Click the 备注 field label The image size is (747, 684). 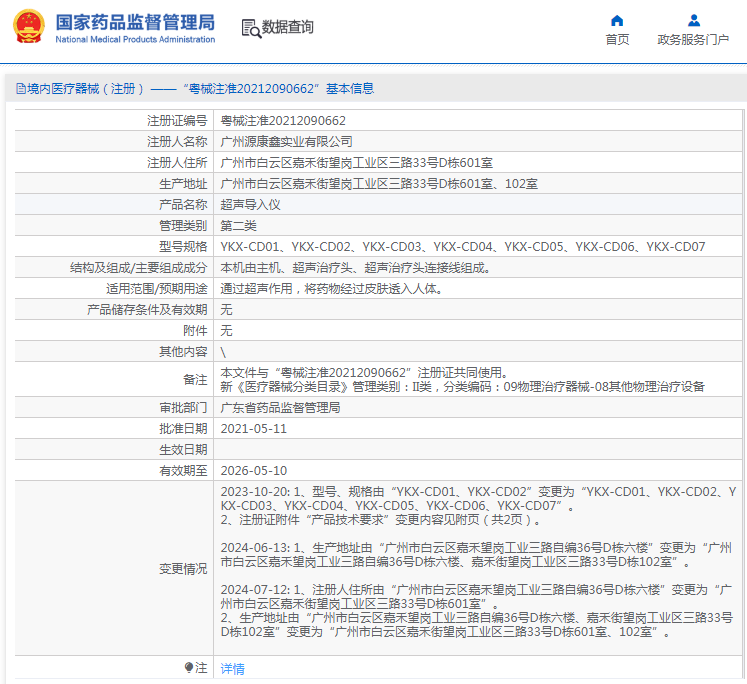click(x=195, y=380)
